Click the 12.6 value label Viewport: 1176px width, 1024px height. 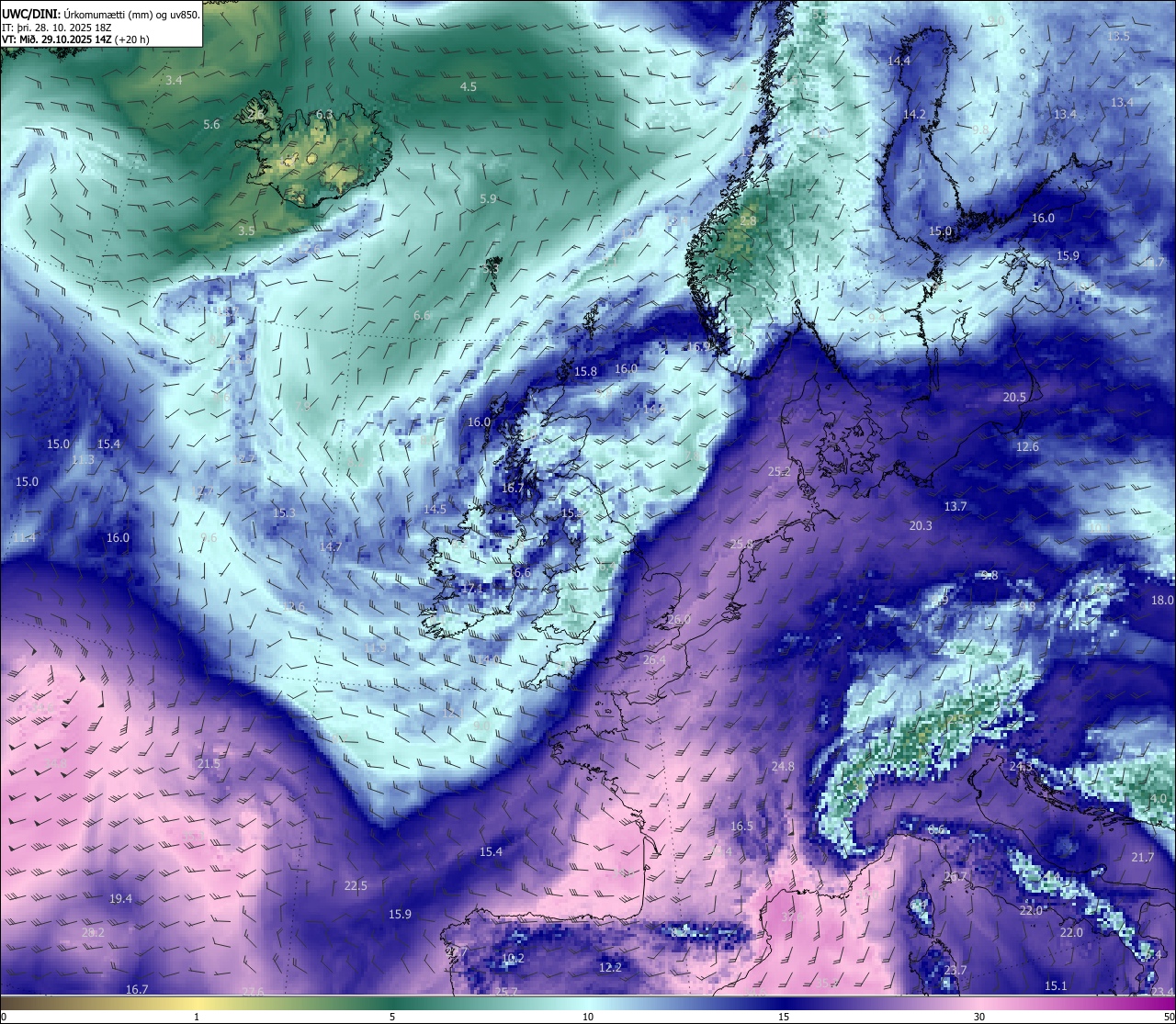pos(1027,447)
